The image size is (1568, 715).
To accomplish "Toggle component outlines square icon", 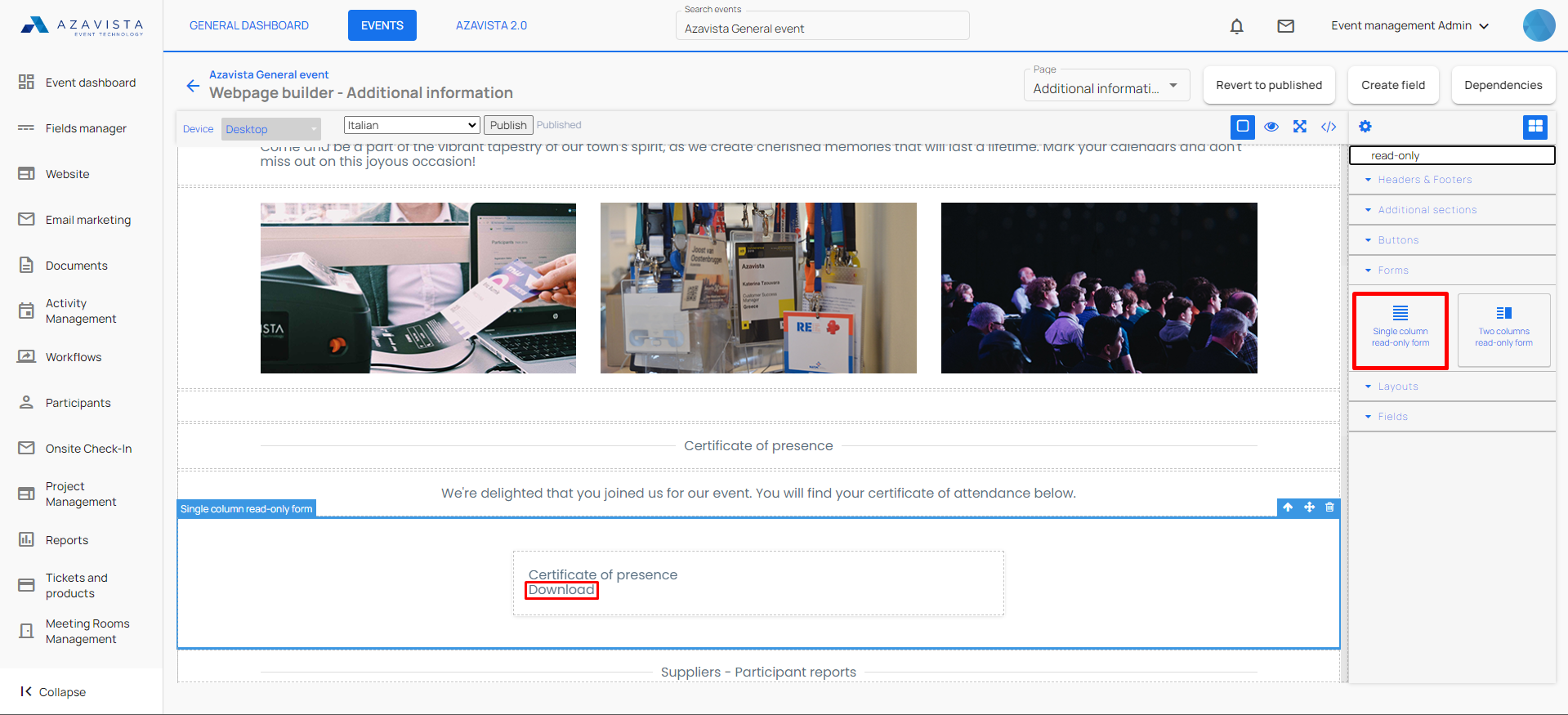I will [x=1243, y=127].
